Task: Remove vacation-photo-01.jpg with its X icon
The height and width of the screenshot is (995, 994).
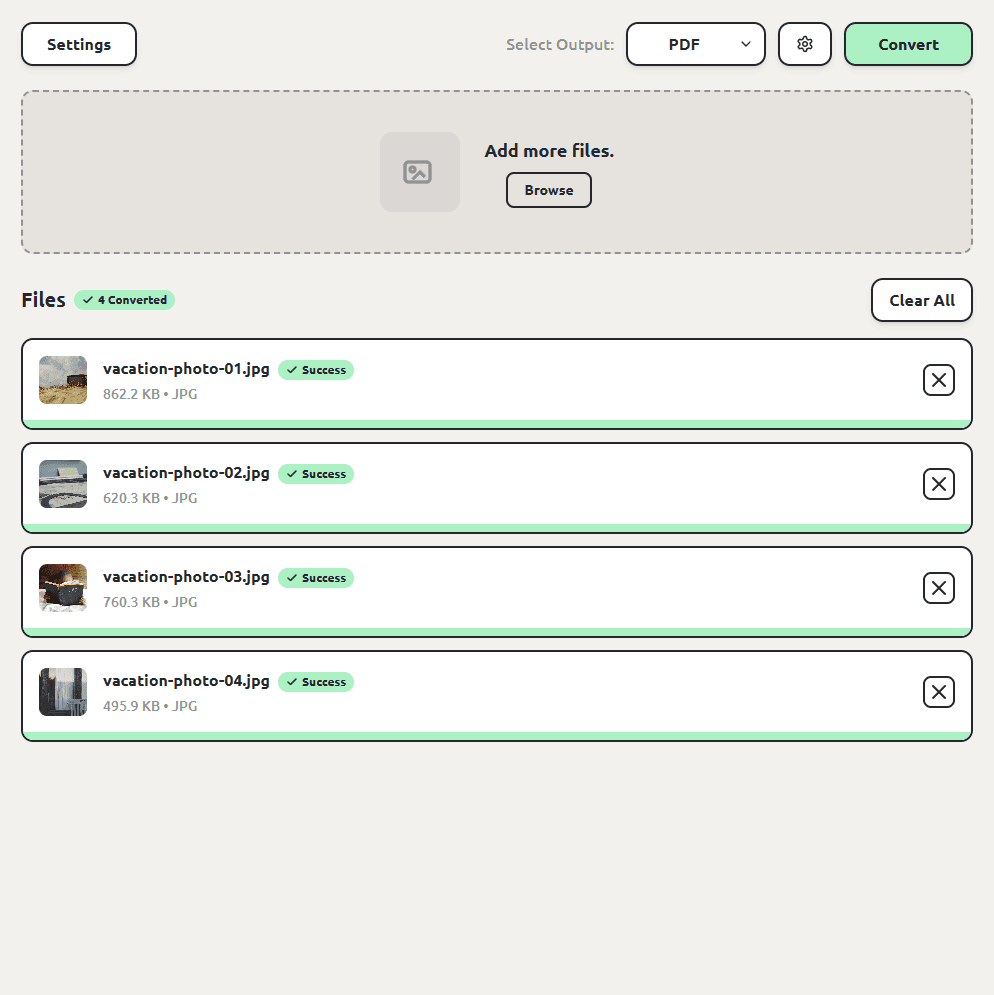Action: click(x=938, y=380)
